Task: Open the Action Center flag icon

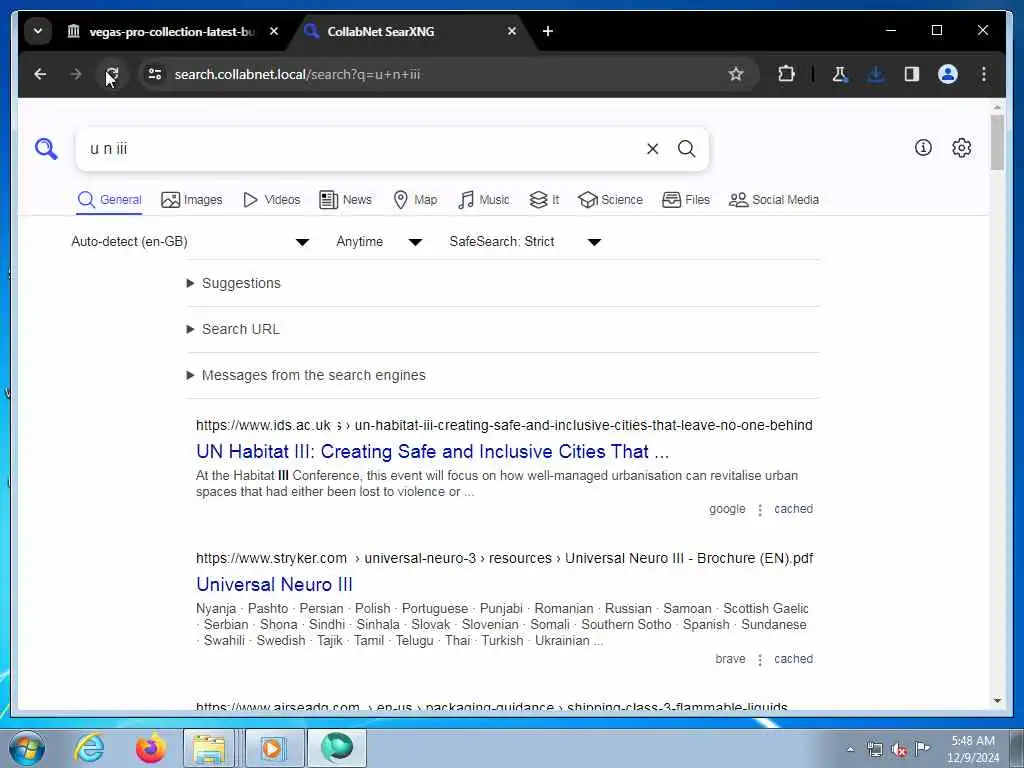Action: click(922, 748)
